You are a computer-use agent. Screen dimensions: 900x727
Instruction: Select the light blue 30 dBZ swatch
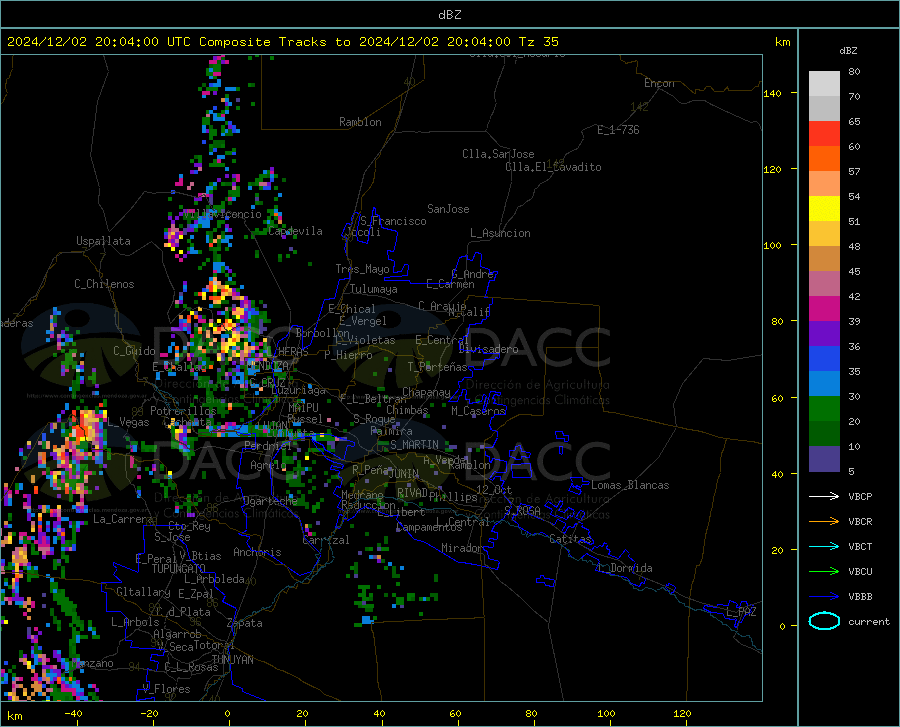tap(824, 384)
